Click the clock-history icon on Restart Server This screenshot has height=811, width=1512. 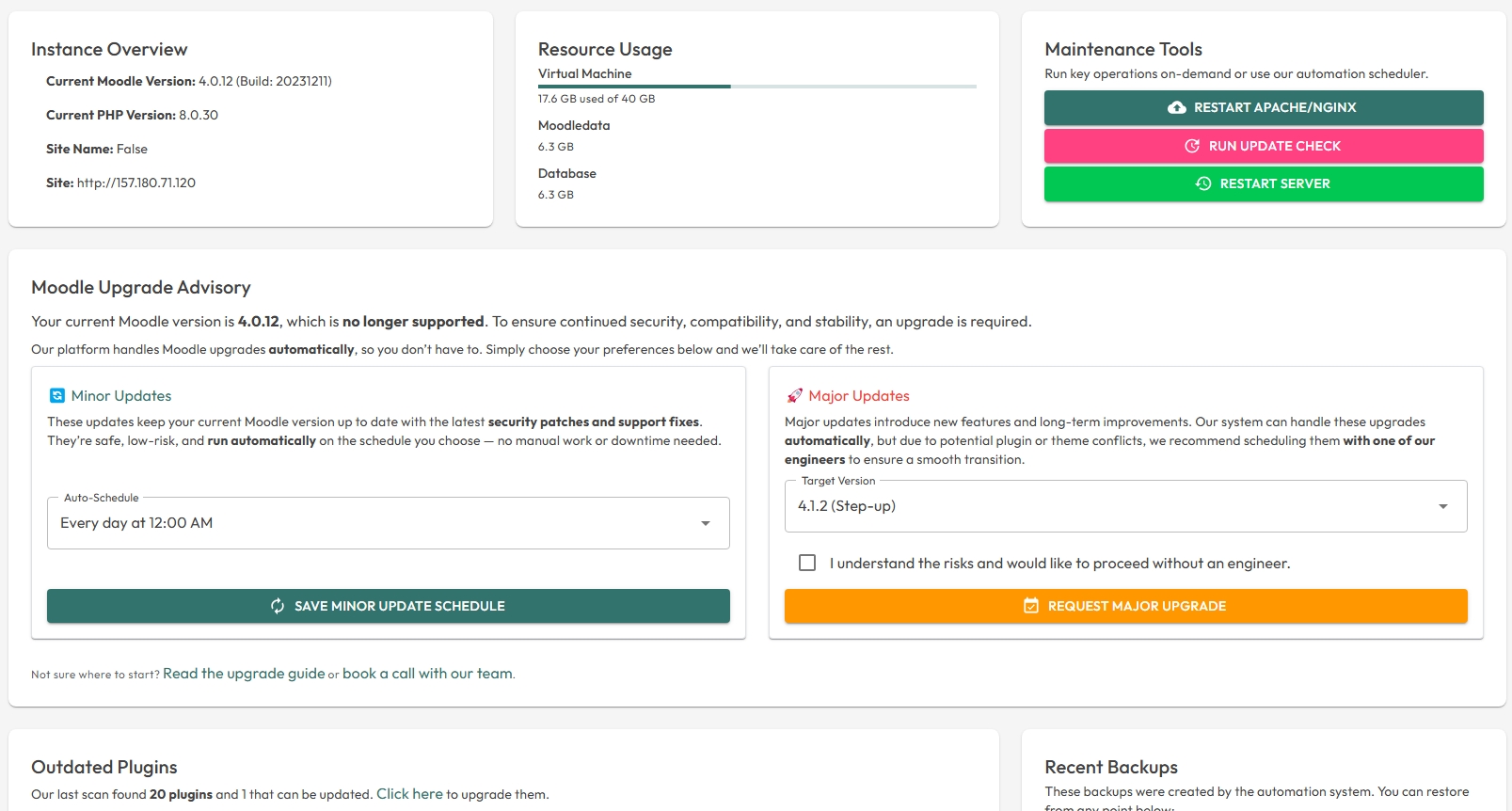point(1203,183)
